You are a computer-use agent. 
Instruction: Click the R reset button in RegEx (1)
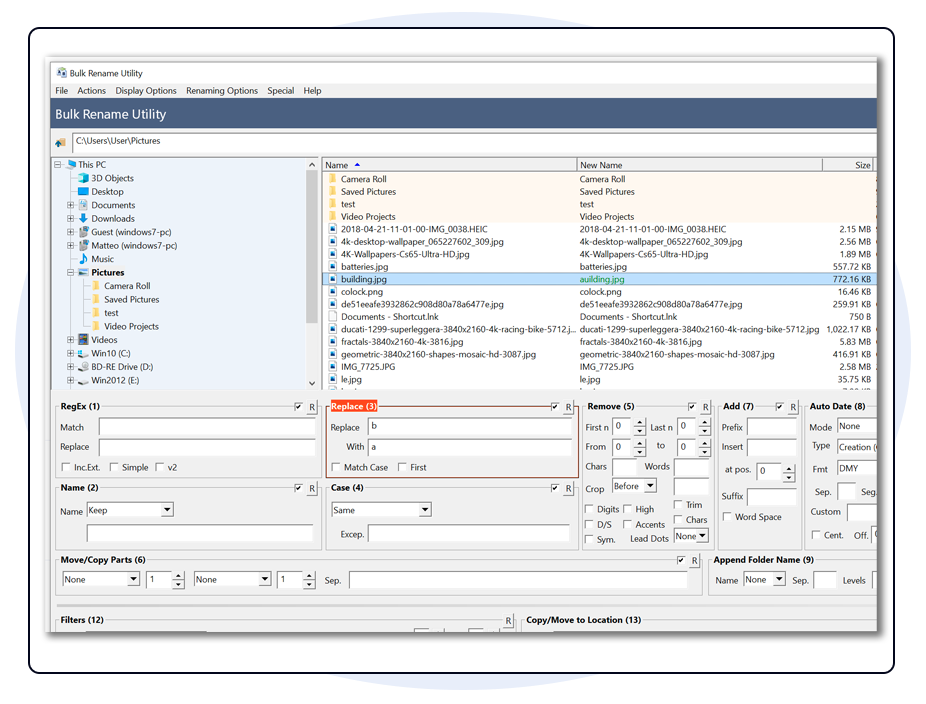point(312,407)
